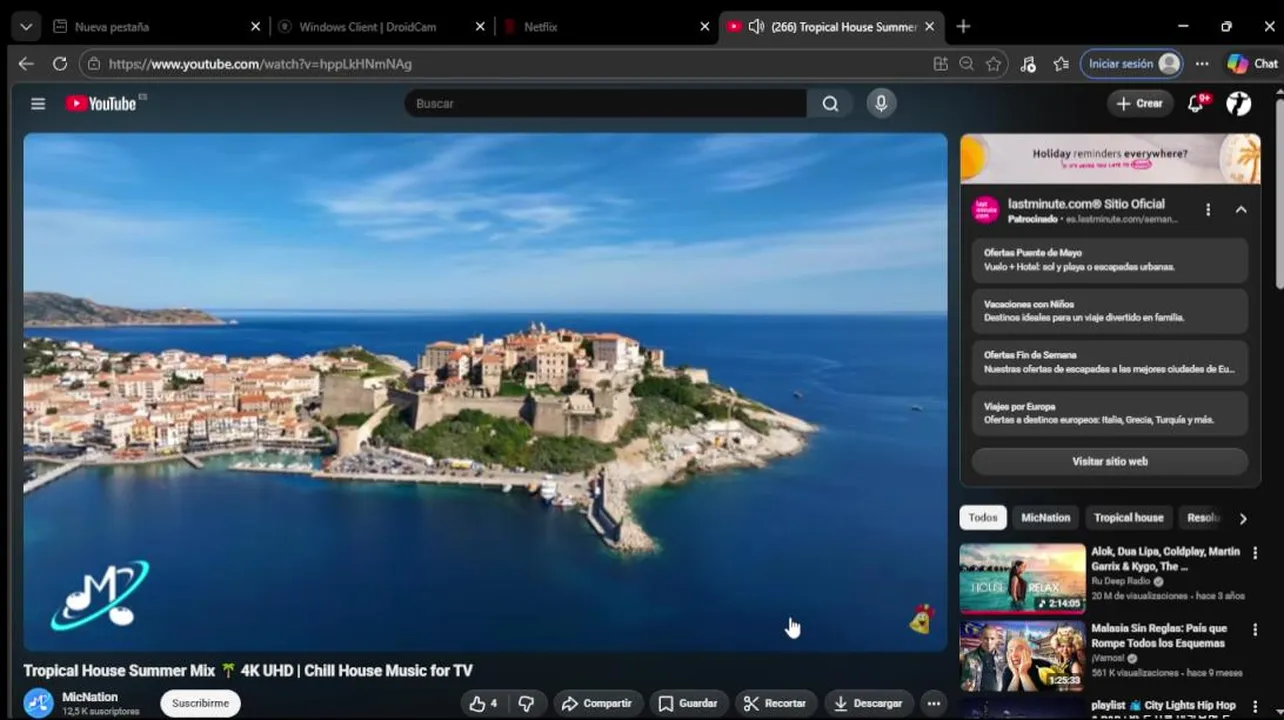Go back with the browser back arrow

[26, 64]
